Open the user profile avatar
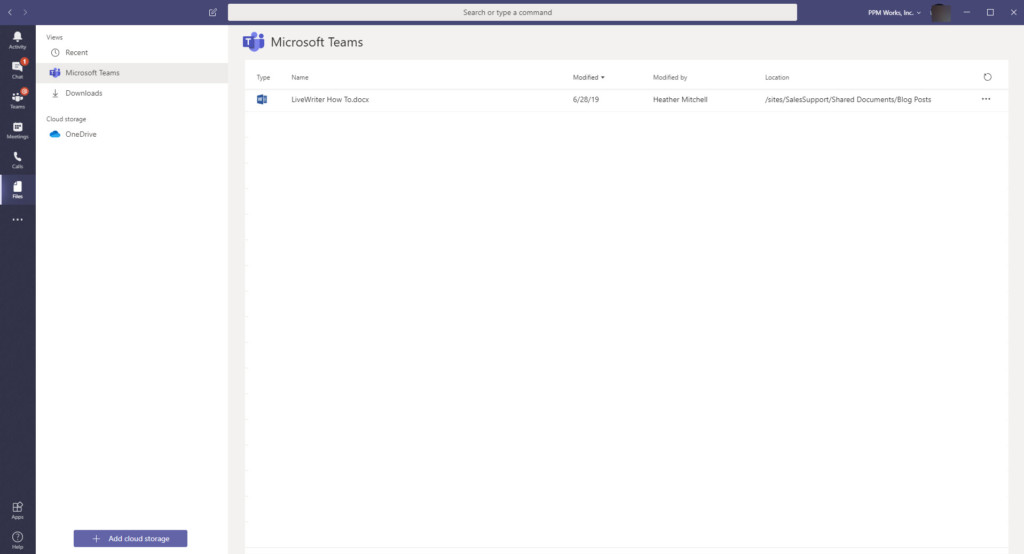Screen dimensions: 1024x554 940,12
